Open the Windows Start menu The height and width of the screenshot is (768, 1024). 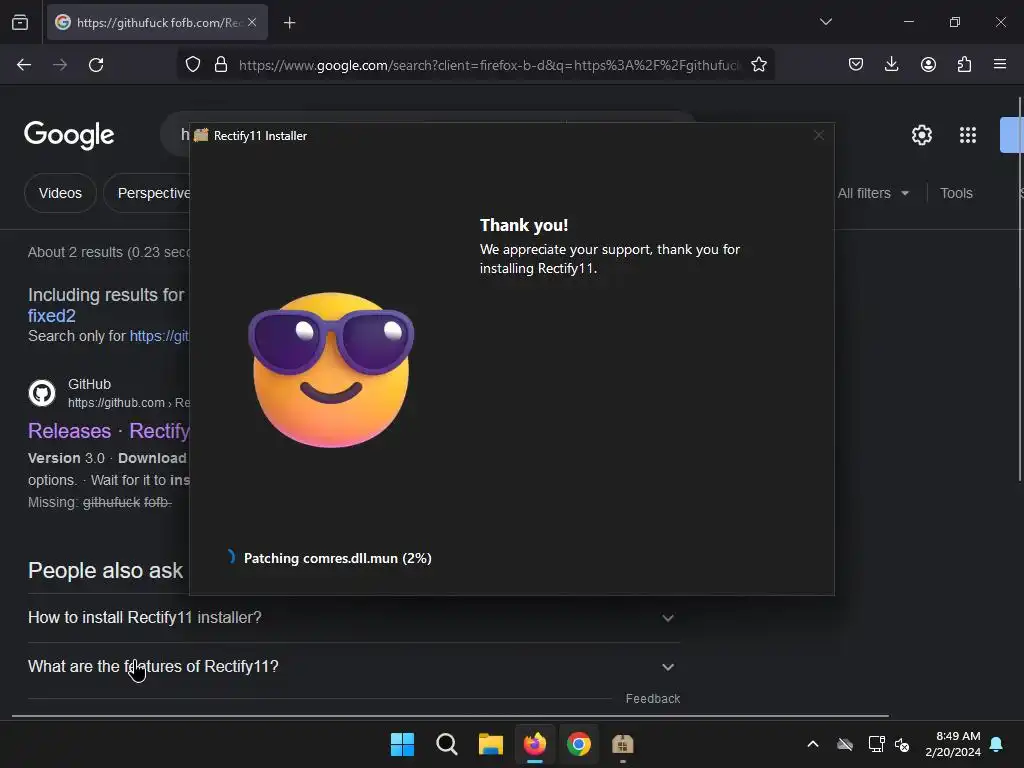click(x=402, y=744)
